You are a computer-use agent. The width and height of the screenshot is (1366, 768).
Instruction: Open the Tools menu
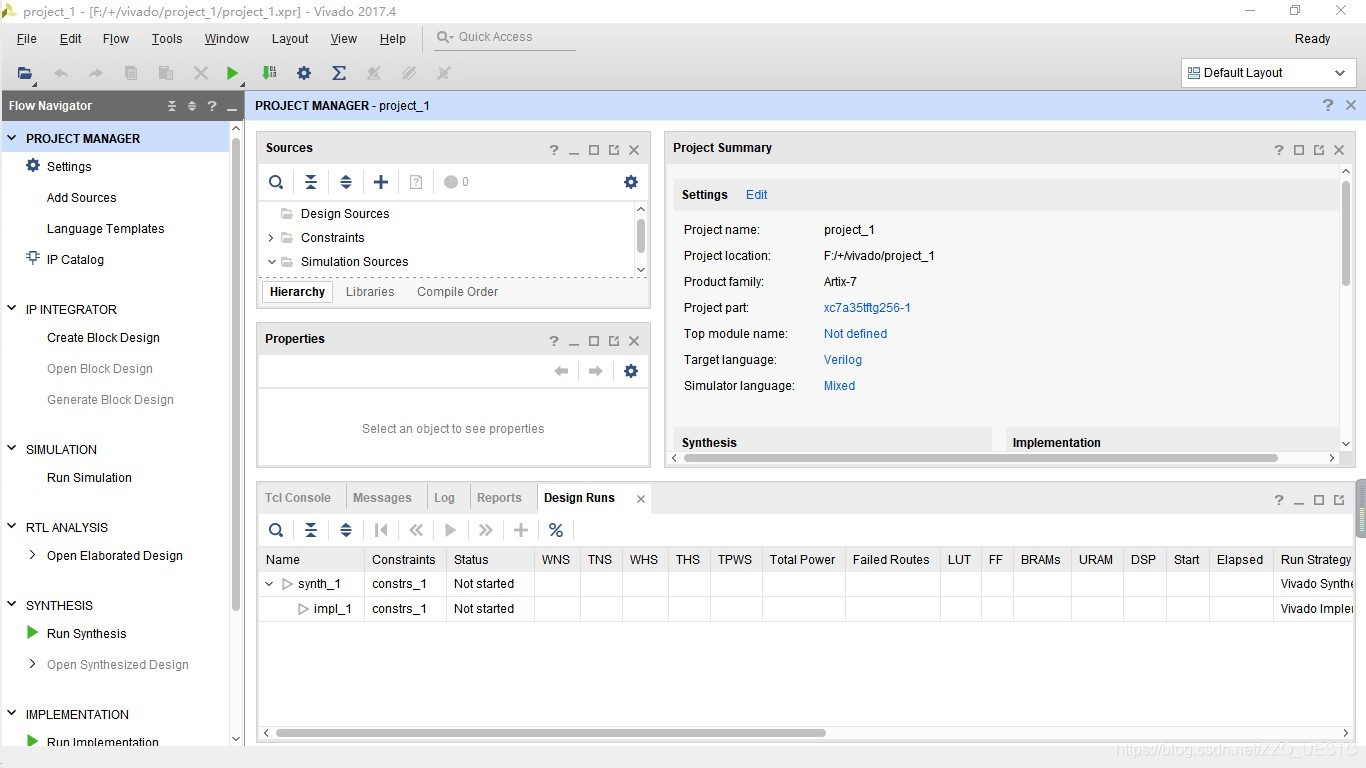click(167, 39)
